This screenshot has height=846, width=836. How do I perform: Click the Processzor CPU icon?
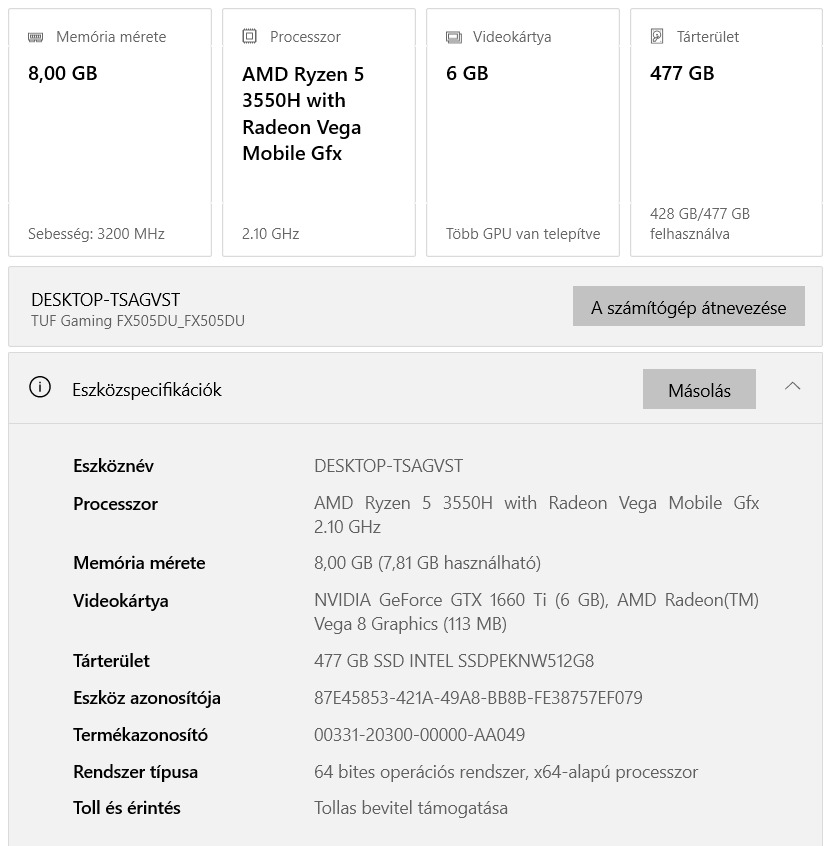coord(250,37)
